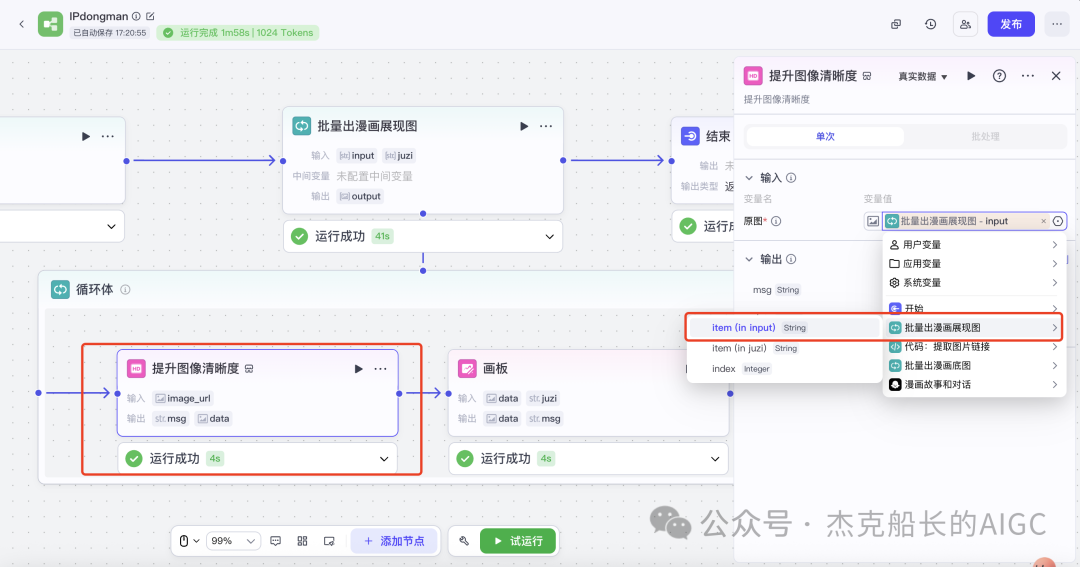Screen dimensions: 1080x567
Task: Run the 批量出漫画展现图 node play icon
Action: [524, 126]
